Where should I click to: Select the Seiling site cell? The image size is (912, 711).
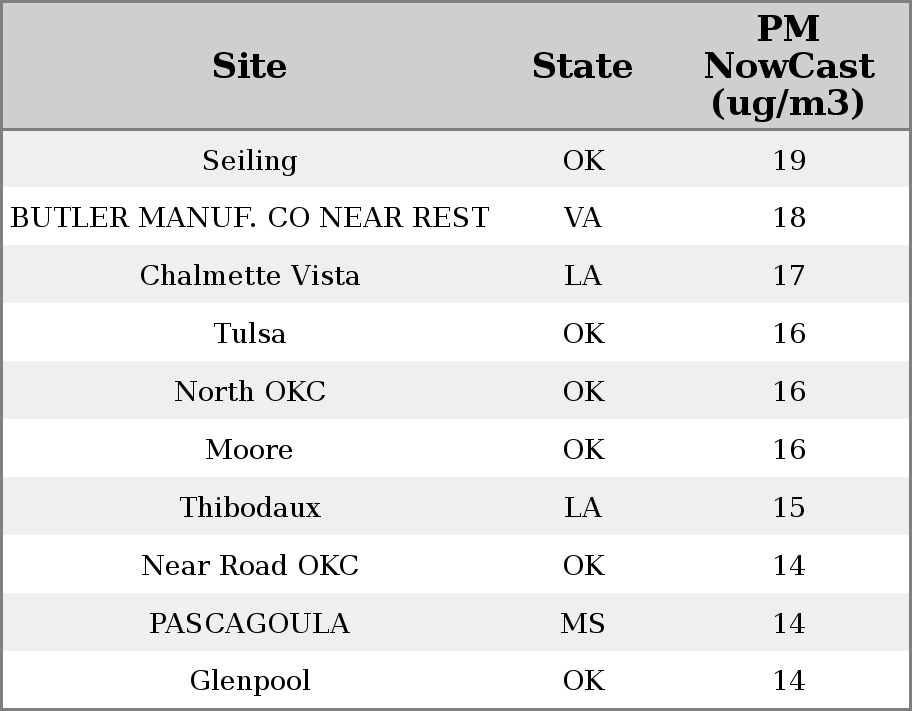point(250,161)
